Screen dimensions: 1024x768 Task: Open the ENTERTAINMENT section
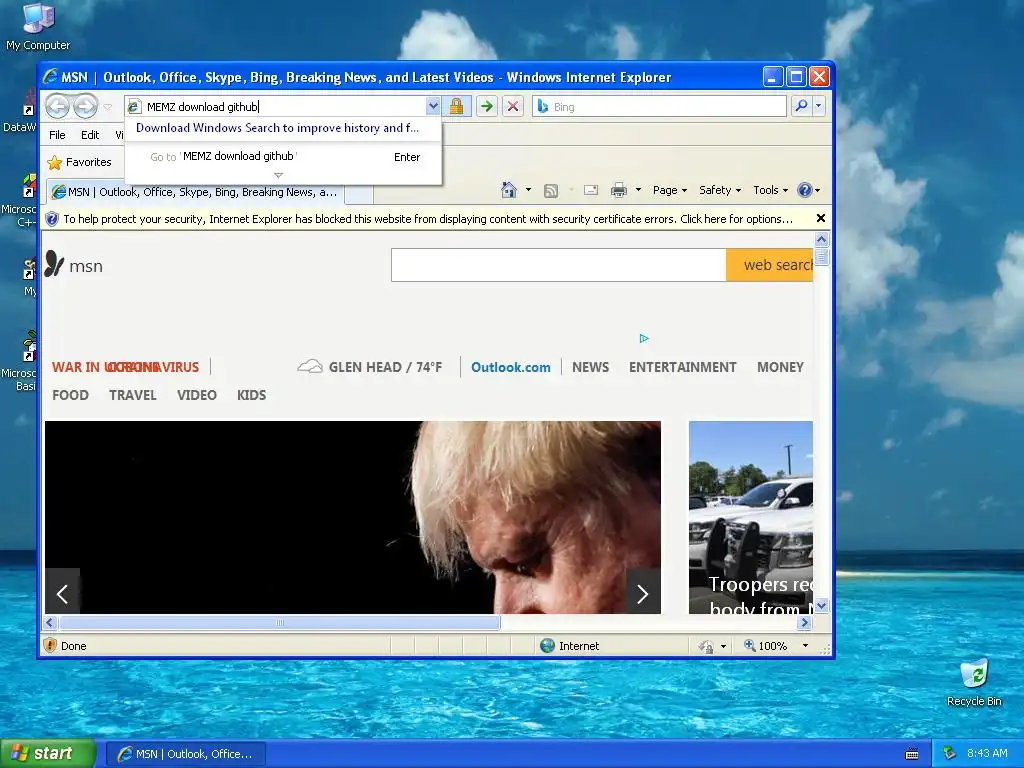pos(682,367)
